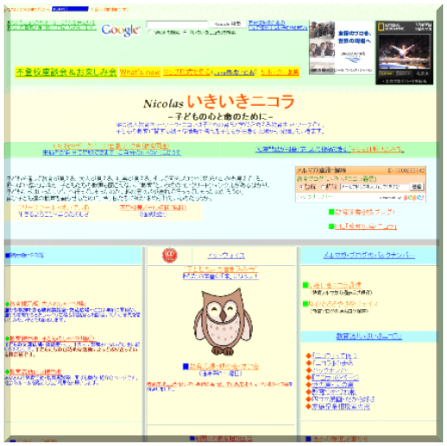Select the 解除 radio in mail magazine box
Screen dimensions: 447x446
[x=323, y=187]
